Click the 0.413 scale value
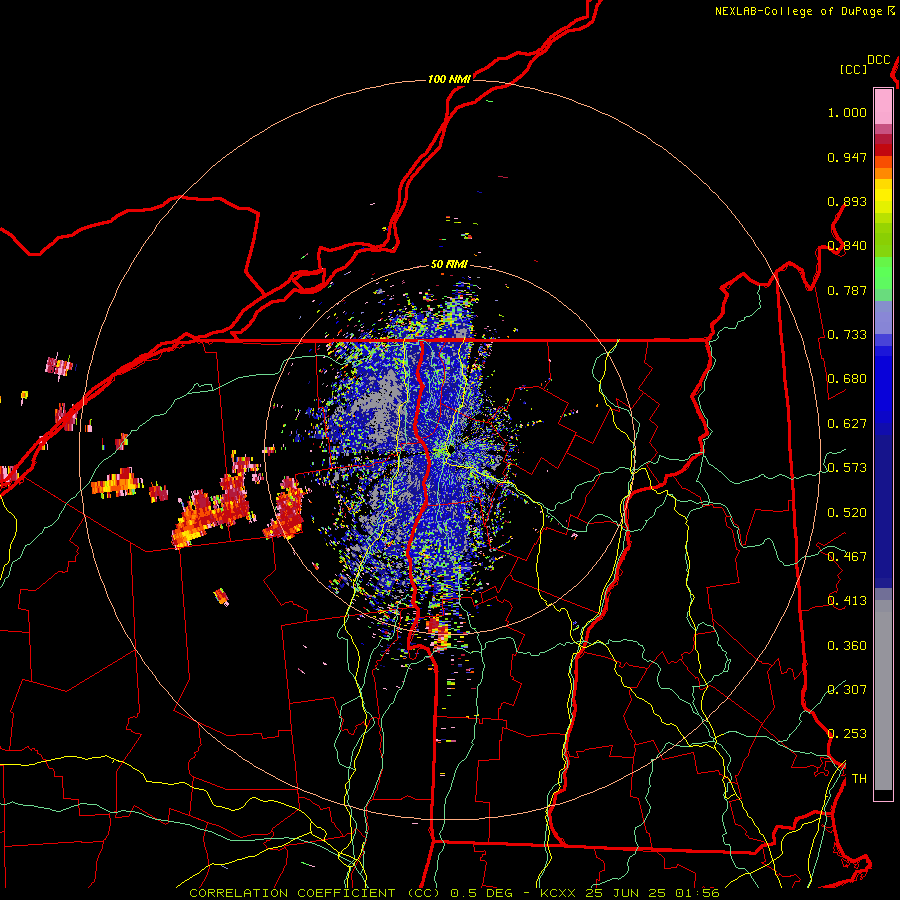Viewport: 900px width, 900px height. tap(847, 601)
